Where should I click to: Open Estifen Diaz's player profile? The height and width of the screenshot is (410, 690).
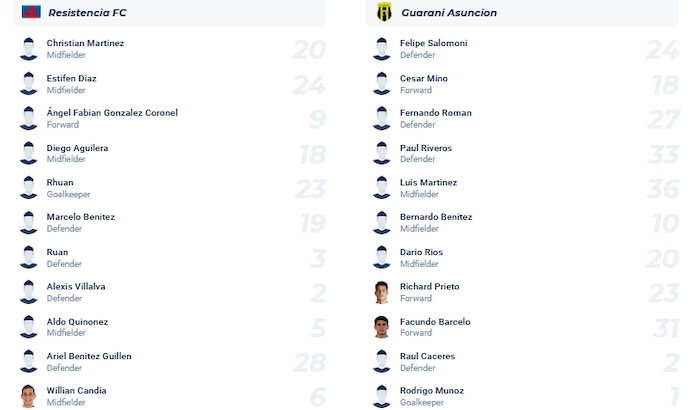[x=72, y=78]
